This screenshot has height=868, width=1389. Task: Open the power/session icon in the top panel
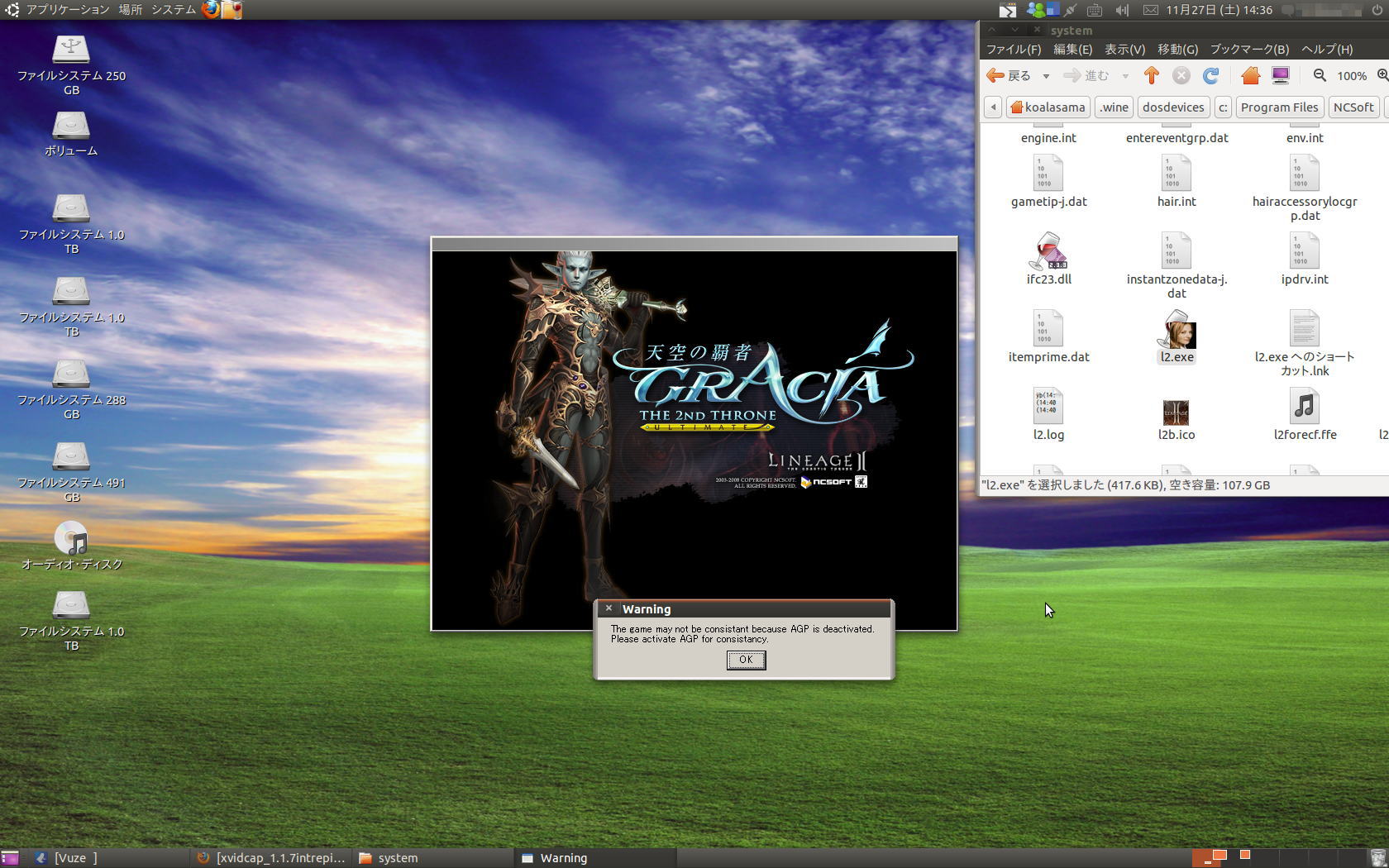click(1376, 10)
